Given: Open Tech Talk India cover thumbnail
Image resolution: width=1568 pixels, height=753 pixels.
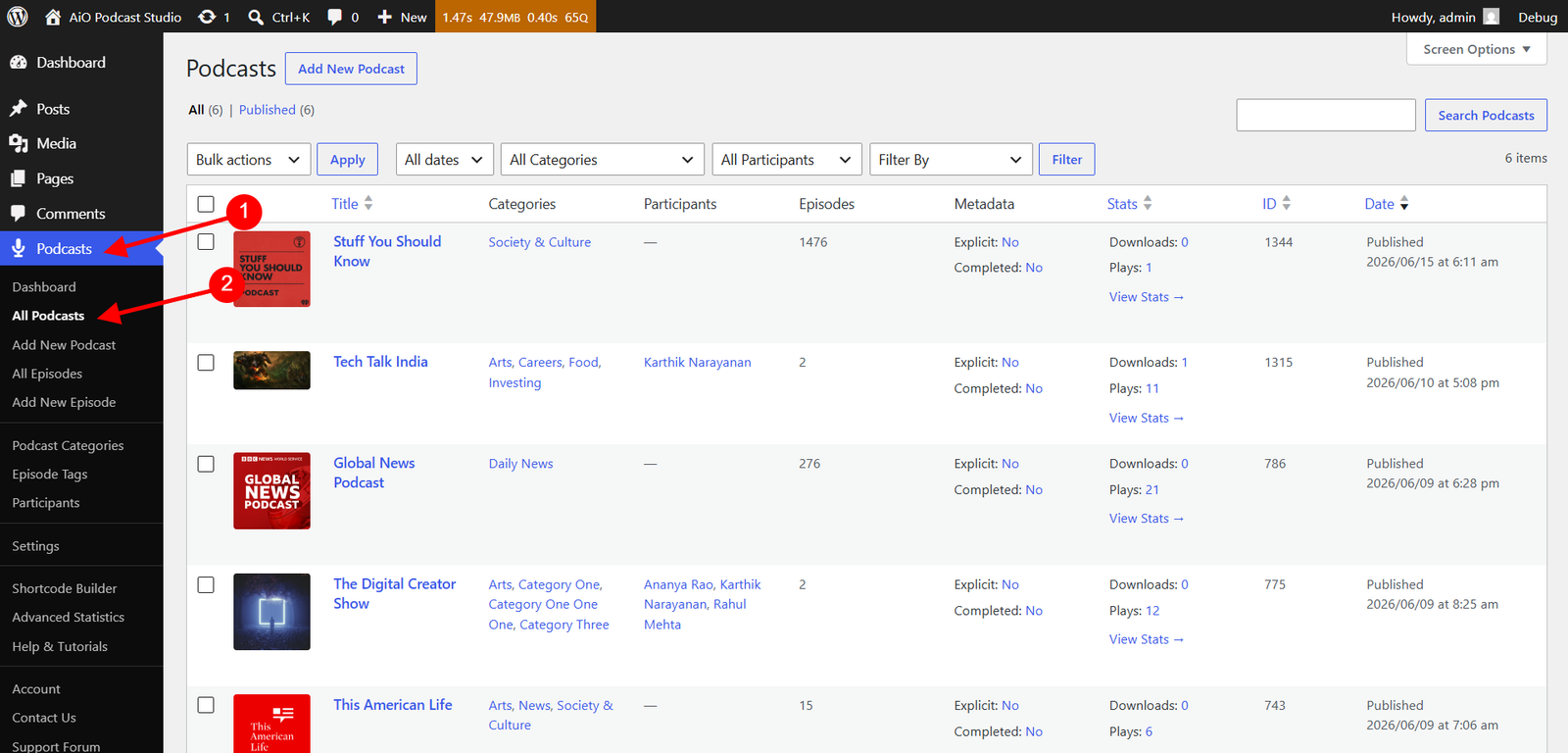Looking at the screenshot, I should tap(271, 371).
